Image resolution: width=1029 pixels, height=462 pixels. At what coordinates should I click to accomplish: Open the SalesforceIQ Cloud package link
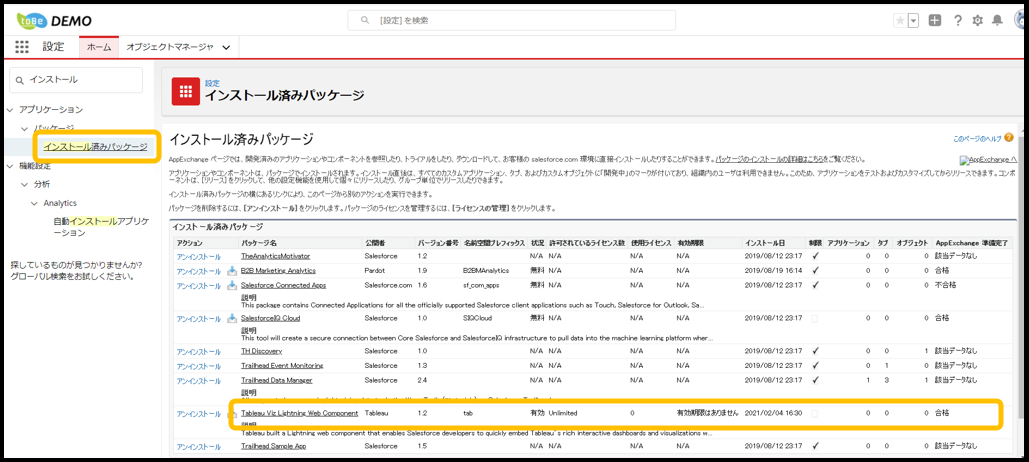tap(270, 318)
